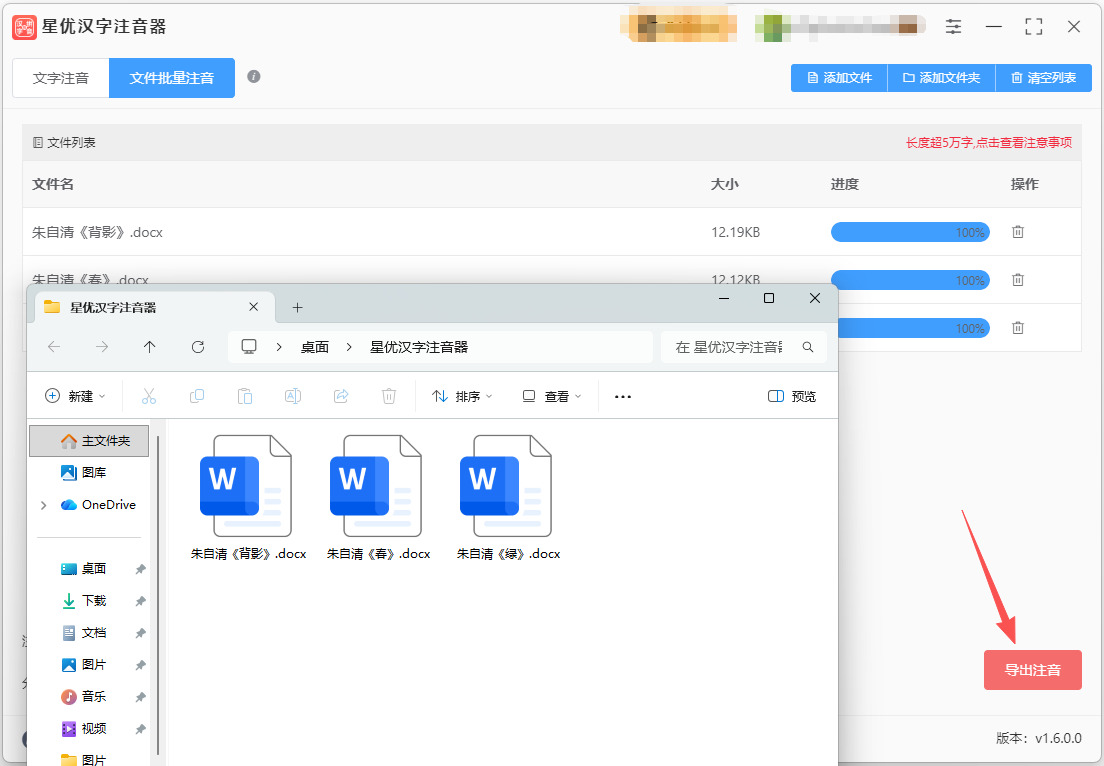Open the settings sliders icon in title bar
1104x766 pixels.
(953, 27)
